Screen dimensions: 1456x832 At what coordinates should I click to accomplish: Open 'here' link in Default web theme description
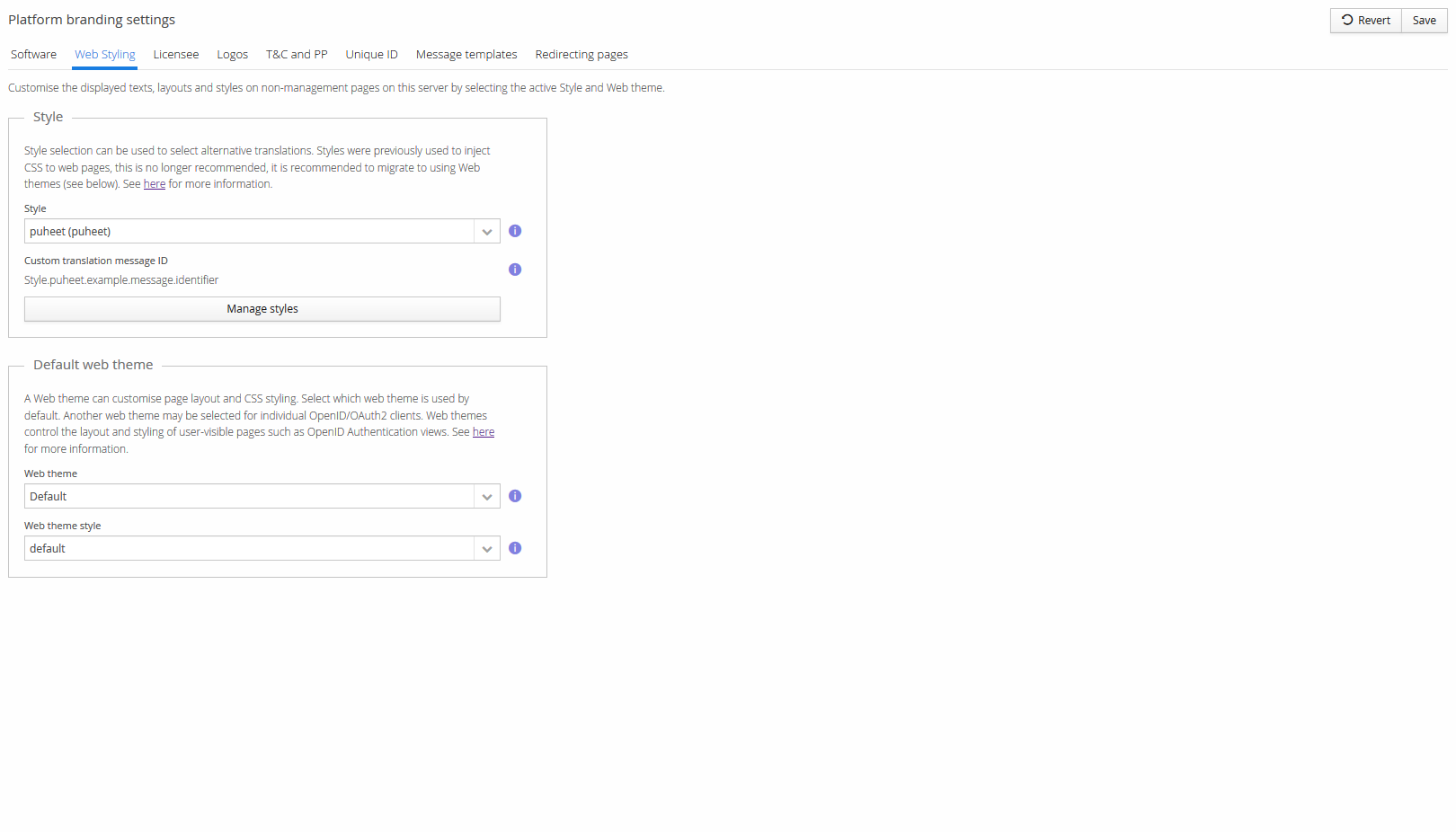pos(484,432)
